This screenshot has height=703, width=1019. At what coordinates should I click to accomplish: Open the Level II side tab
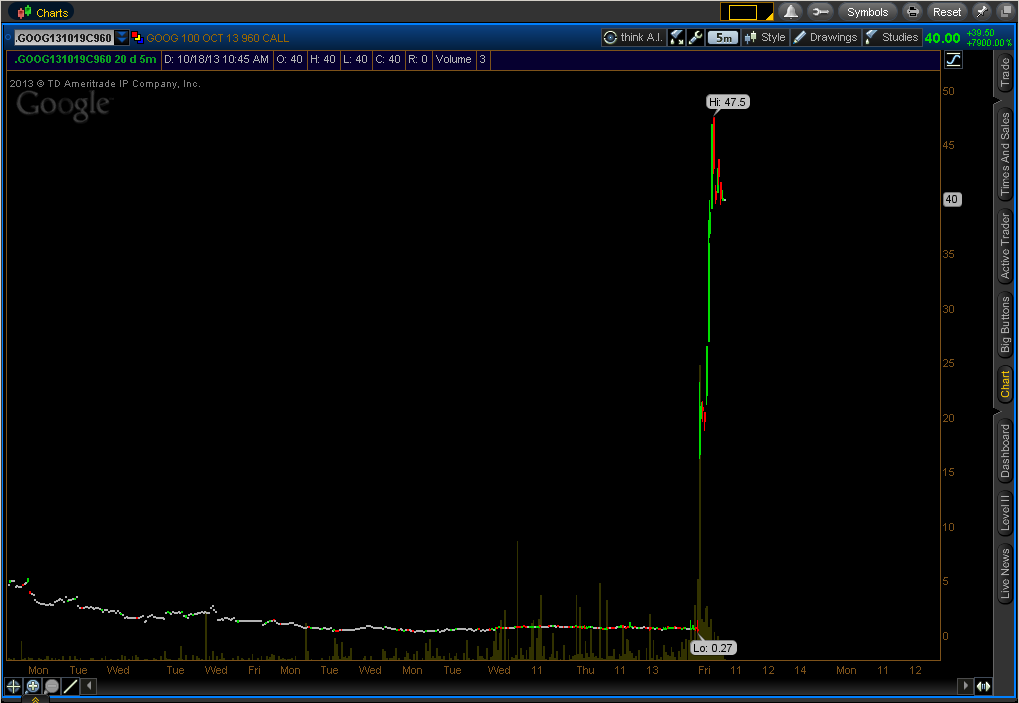[x=1005, y=513]
